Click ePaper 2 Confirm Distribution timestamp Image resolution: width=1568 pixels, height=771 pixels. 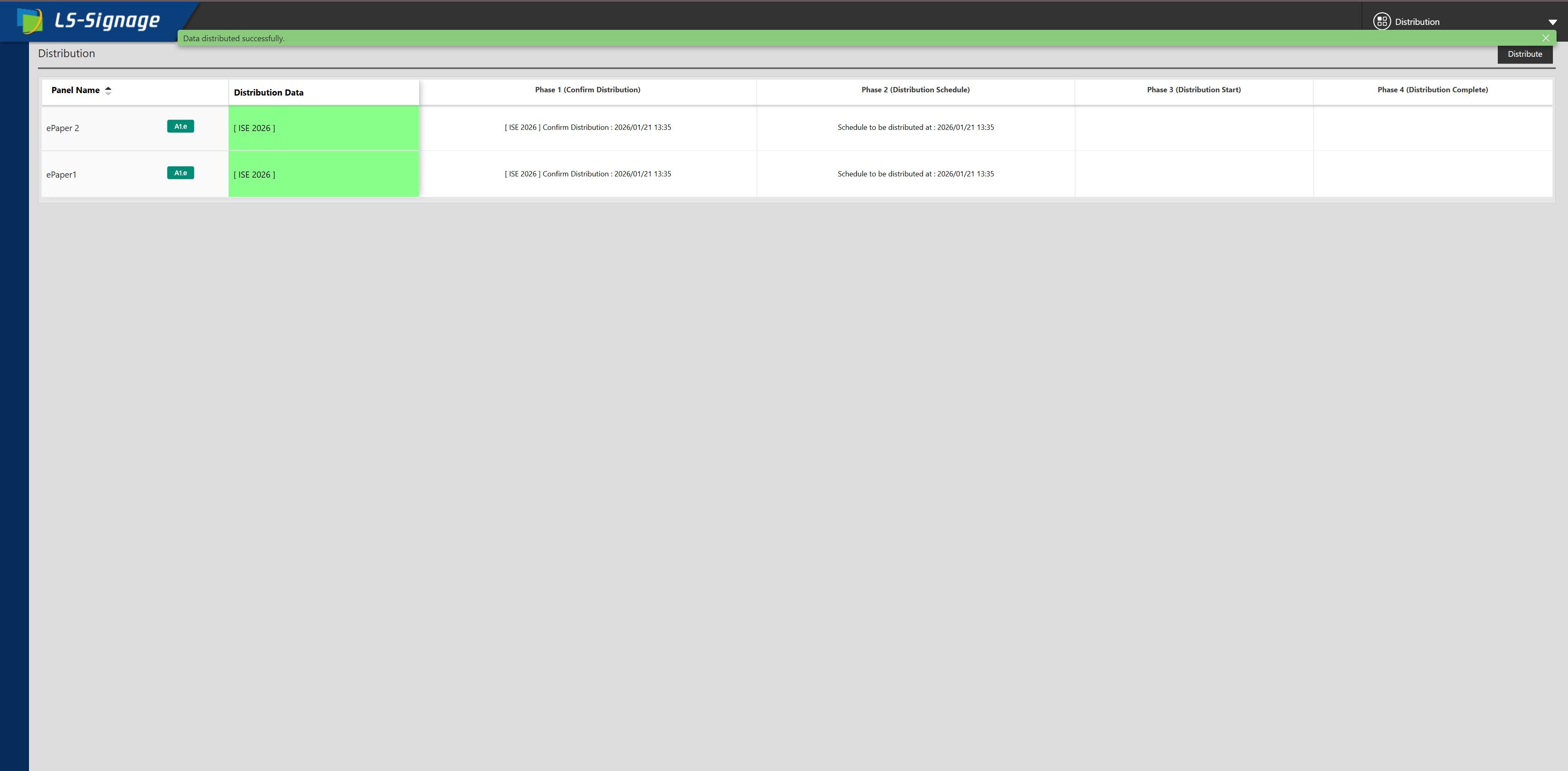coord(588,127)
